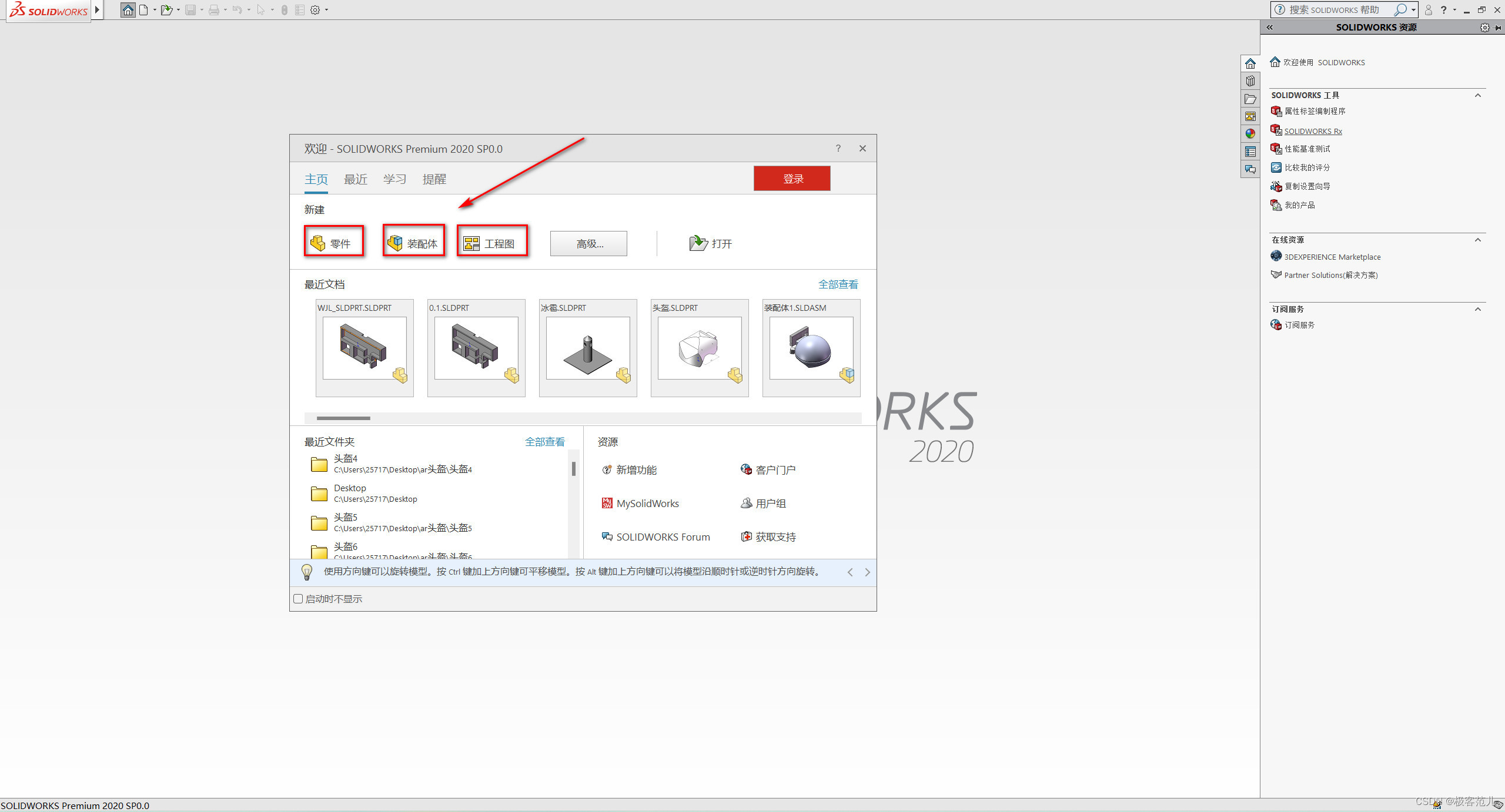Click the View Palette task pane icon

click(x=1250, y=116)
